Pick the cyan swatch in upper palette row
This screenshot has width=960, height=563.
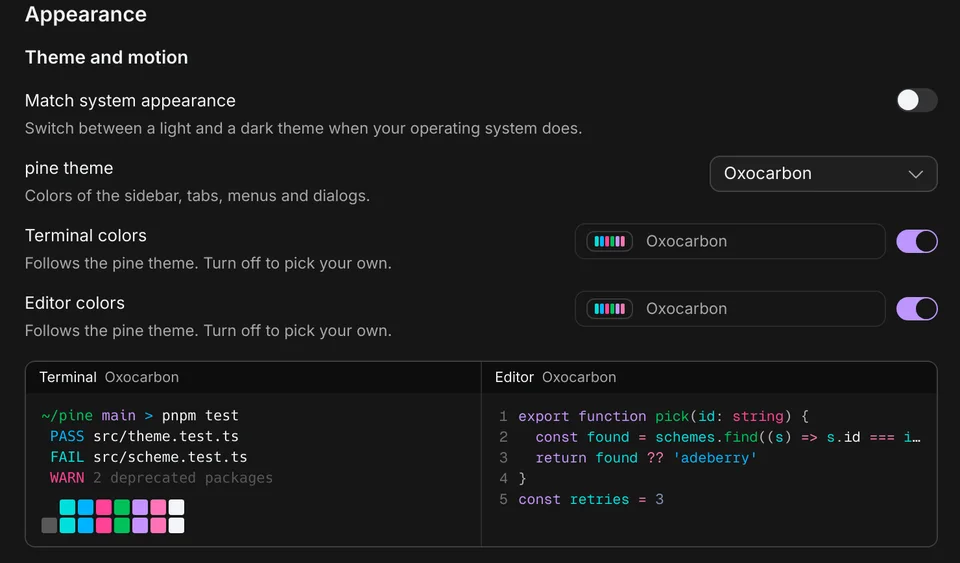67,507
